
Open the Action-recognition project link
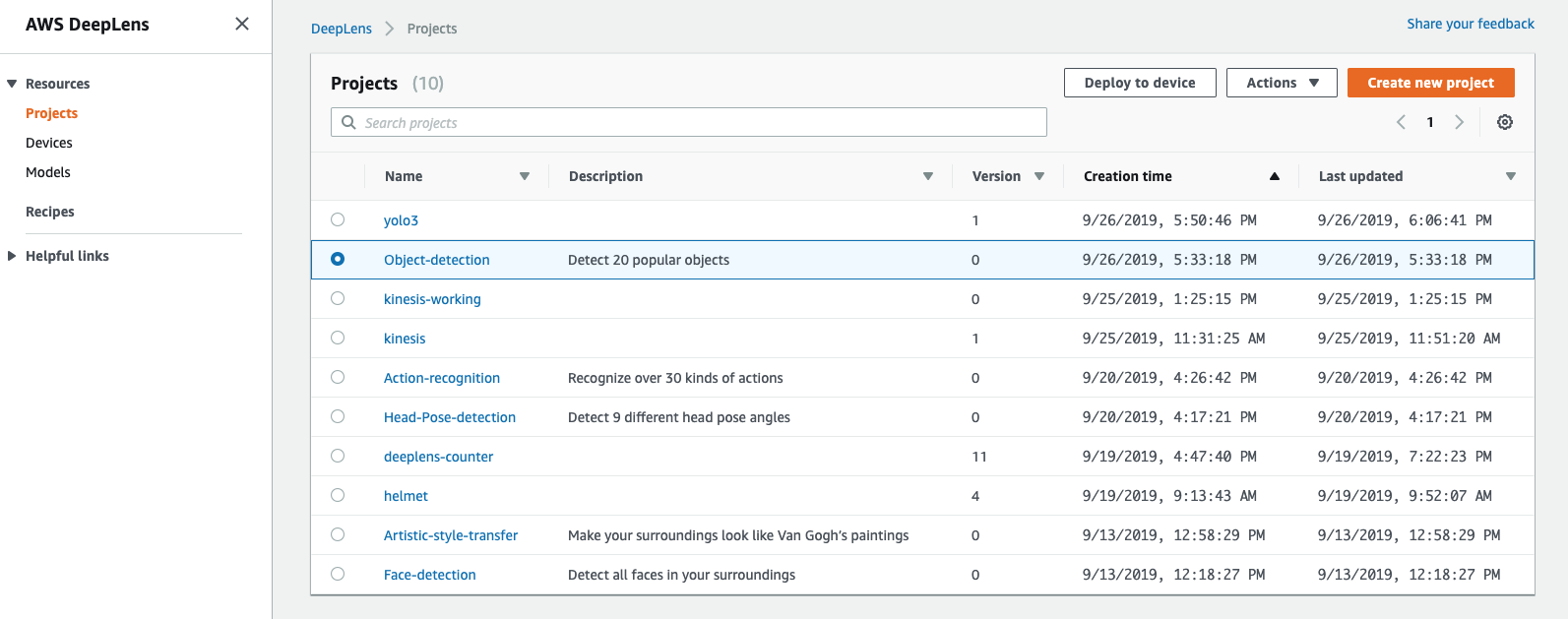[x=442, y=378]
